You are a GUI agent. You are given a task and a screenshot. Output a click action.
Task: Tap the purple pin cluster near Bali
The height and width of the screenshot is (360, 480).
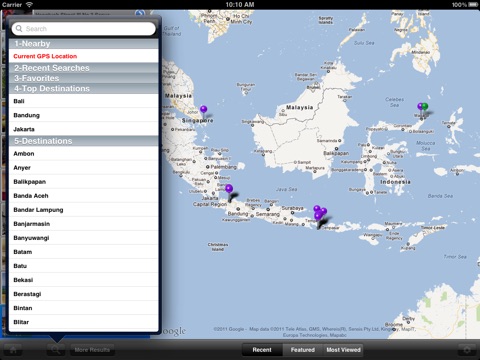pyautogui.click(x=319, y=213)
